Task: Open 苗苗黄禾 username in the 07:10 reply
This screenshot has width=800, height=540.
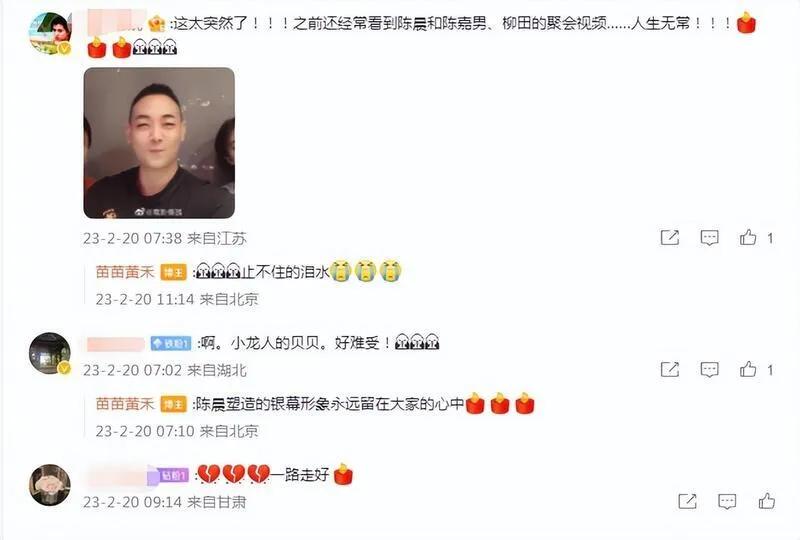Action: pyautogui.click(x=125, y=404)
